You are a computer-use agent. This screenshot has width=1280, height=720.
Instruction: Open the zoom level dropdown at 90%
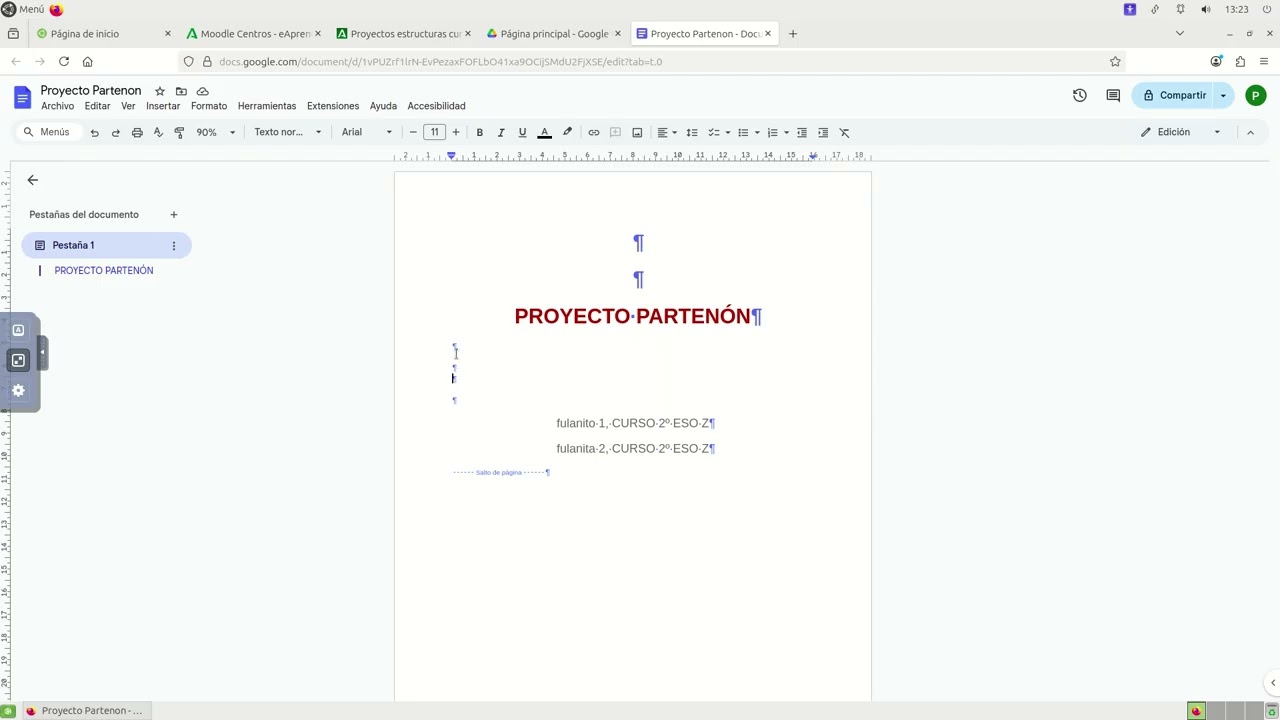coord(215,132)
